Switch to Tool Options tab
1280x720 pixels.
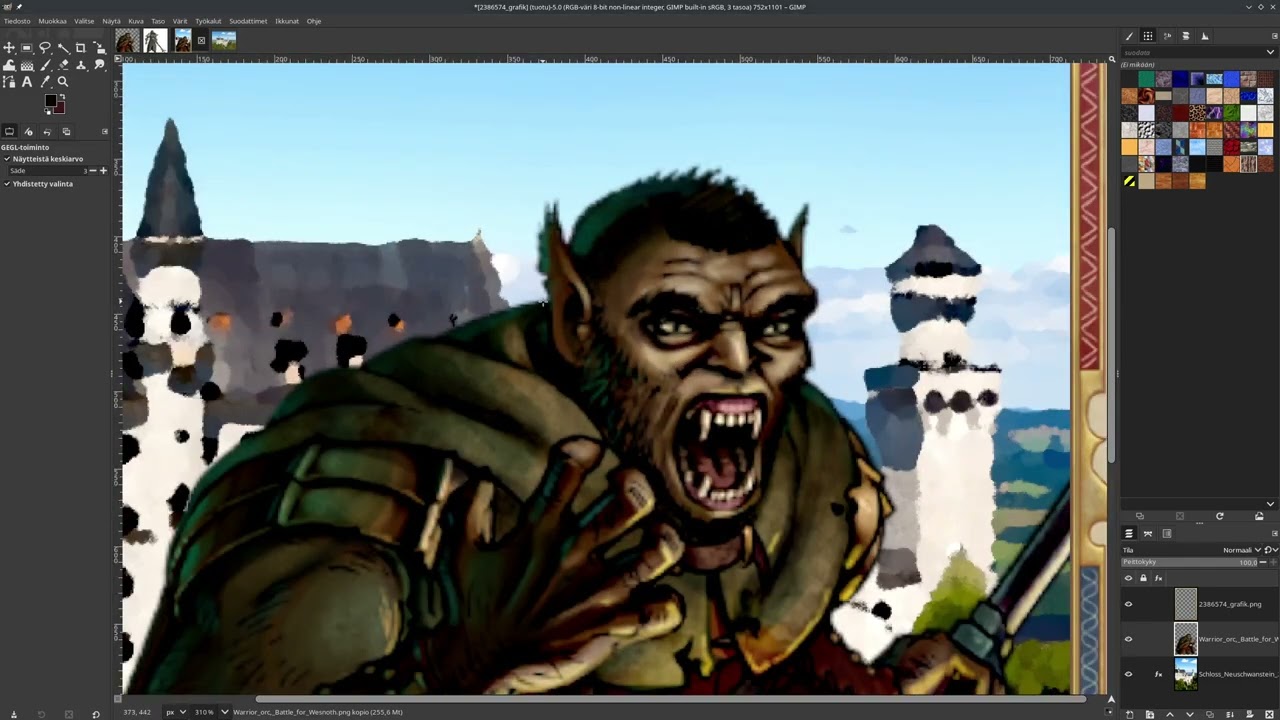9,132
